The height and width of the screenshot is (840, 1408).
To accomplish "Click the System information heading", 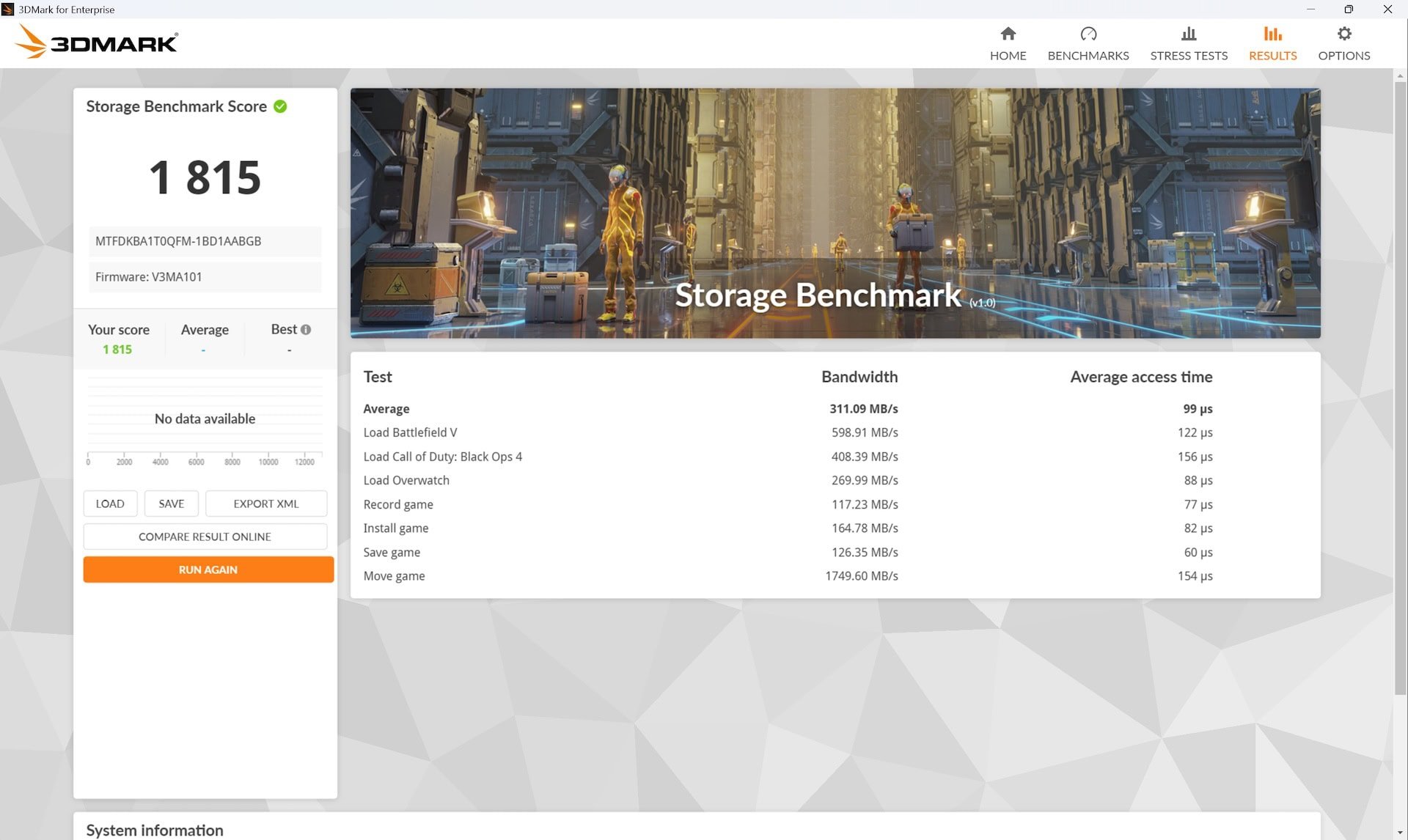I will pyautogui.click(x=155, y=830).
